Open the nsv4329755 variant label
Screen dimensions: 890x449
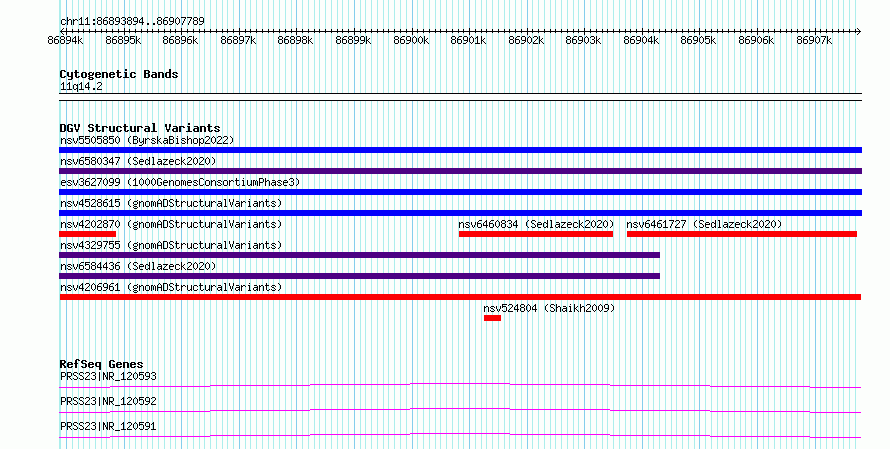[171, 245]
